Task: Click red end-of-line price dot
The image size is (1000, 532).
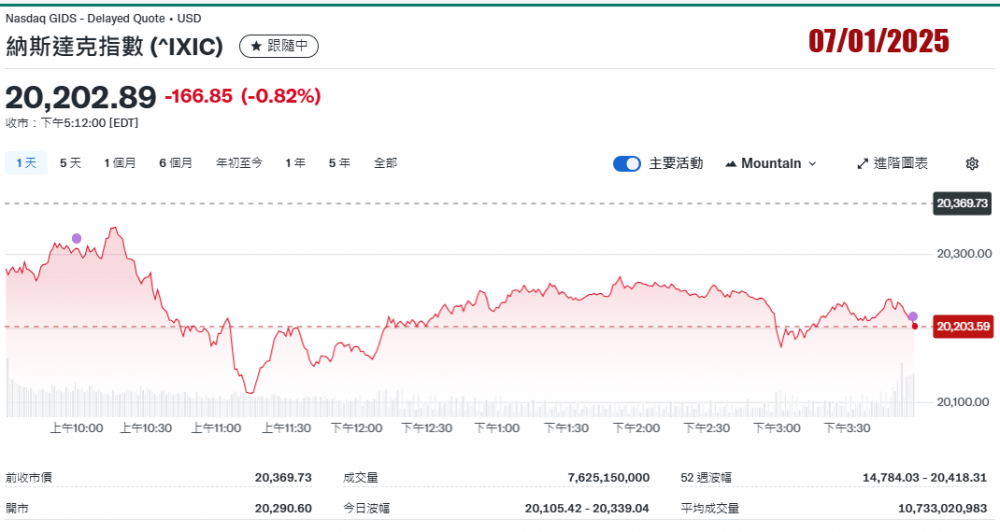Action: pyautogui.click(x=915, y=326)
